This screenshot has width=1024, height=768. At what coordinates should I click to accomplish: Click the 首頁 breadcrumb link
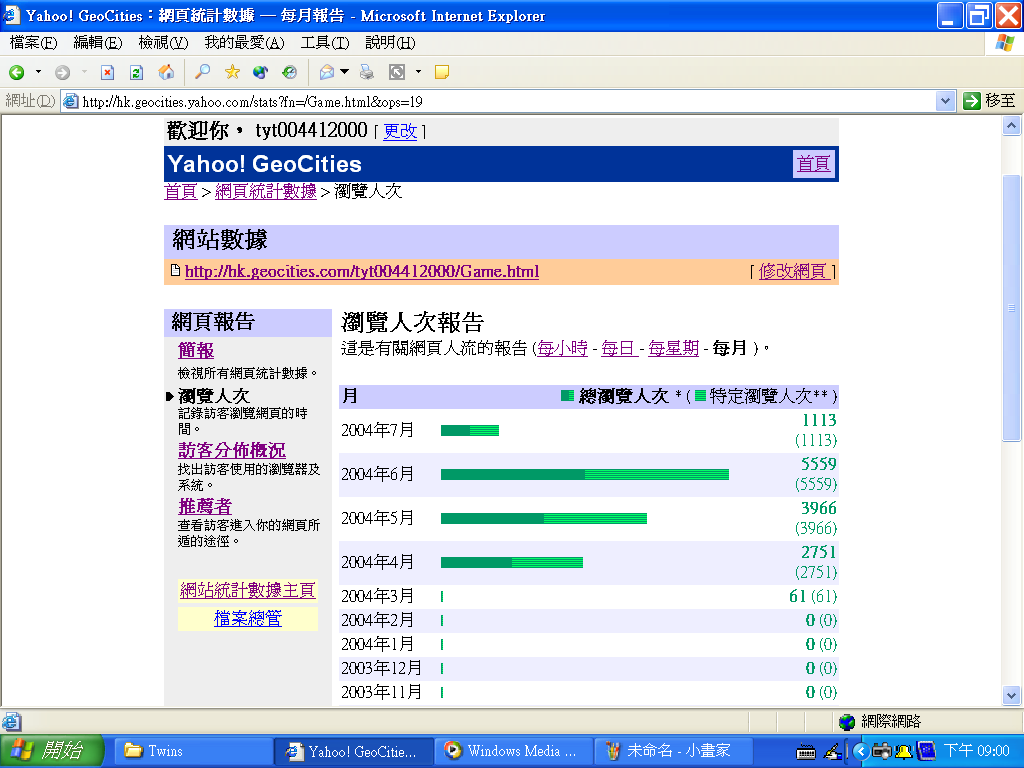[x=181, y=191]
